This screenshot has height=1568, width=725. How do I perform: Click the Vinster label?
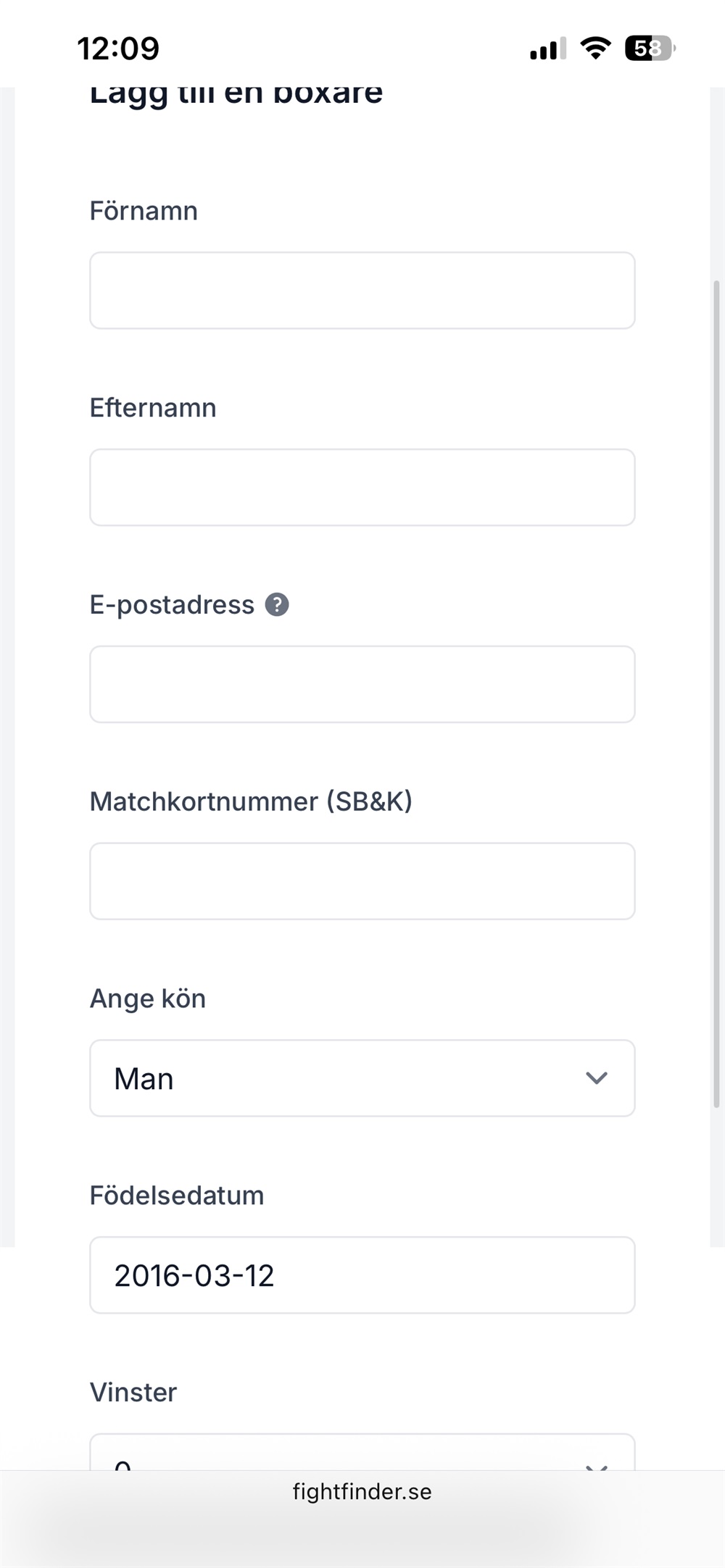click(x=133, y=1392)
